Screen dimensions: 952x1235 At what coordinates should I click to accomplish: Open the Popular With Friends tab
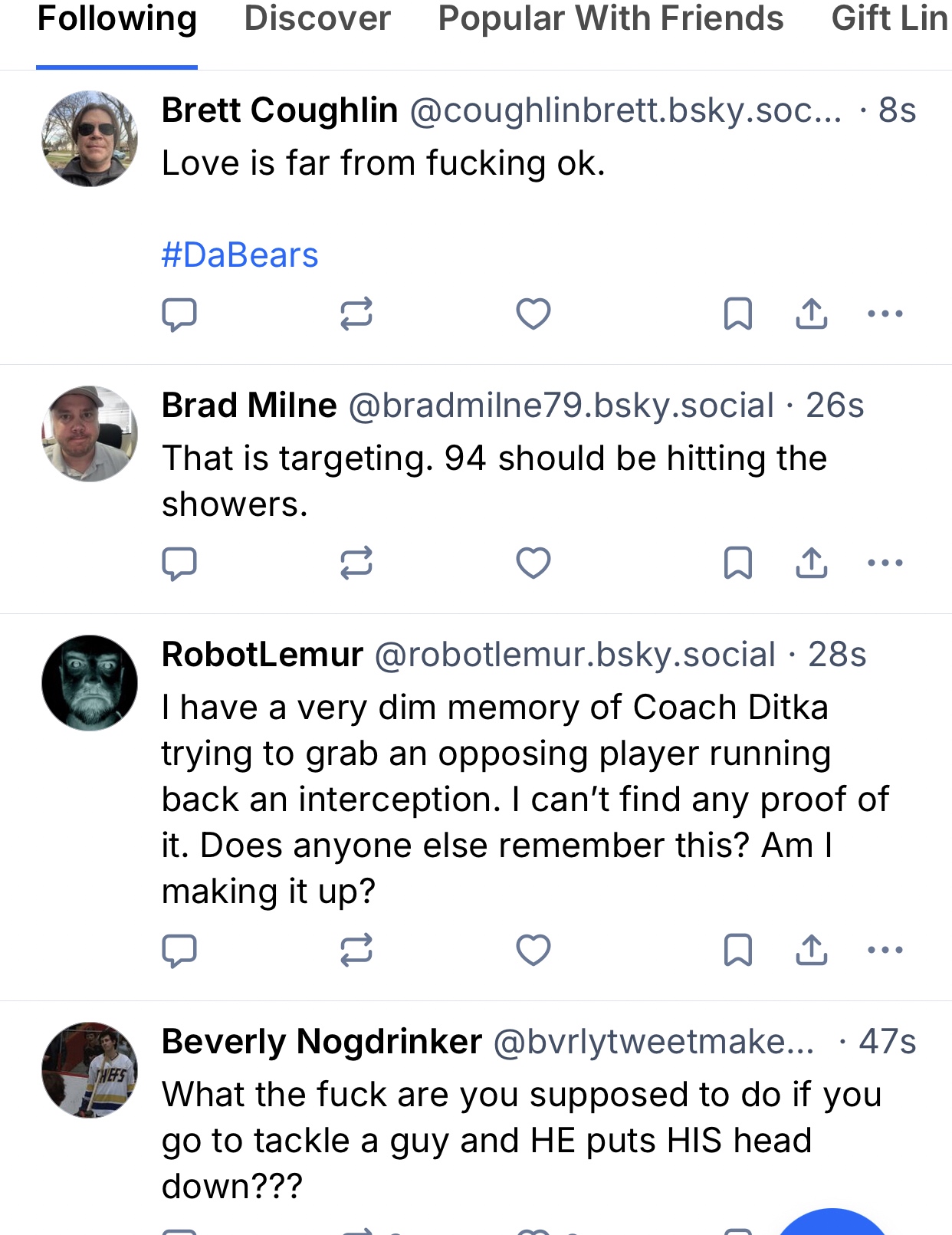pos(610,18)
